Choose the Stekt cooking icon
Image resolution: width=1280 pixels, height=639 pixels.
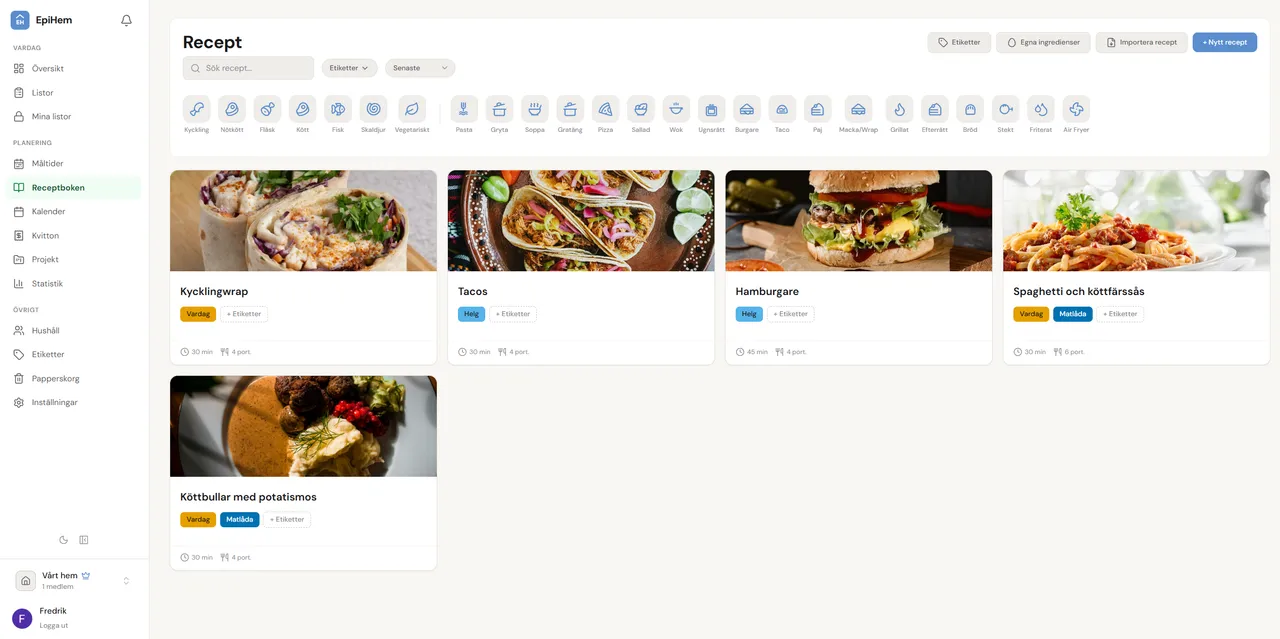1005,109
